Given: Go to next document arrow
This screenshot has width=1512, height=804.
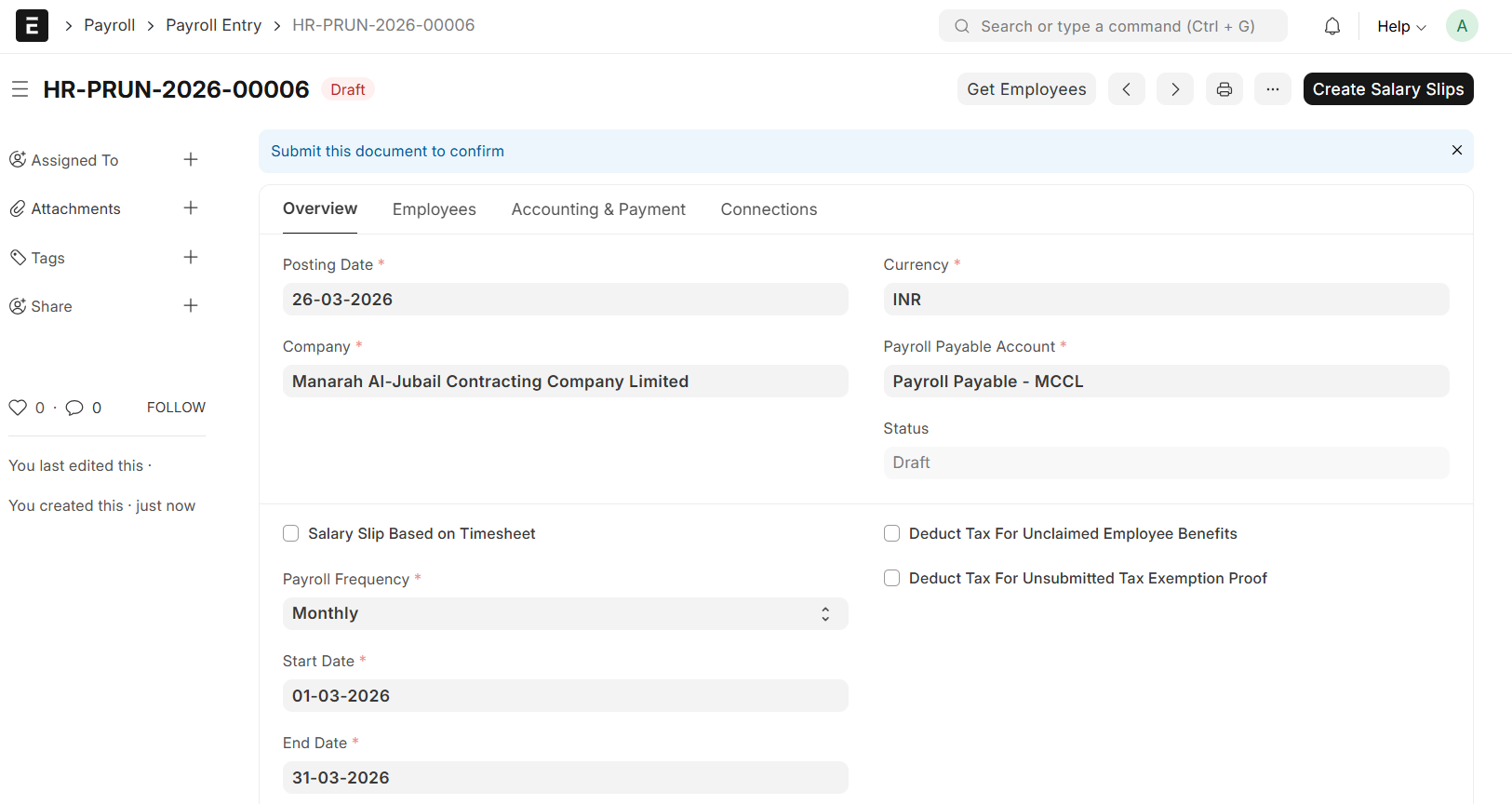Looking at the screenshot, I should [x=1174, y=89].
